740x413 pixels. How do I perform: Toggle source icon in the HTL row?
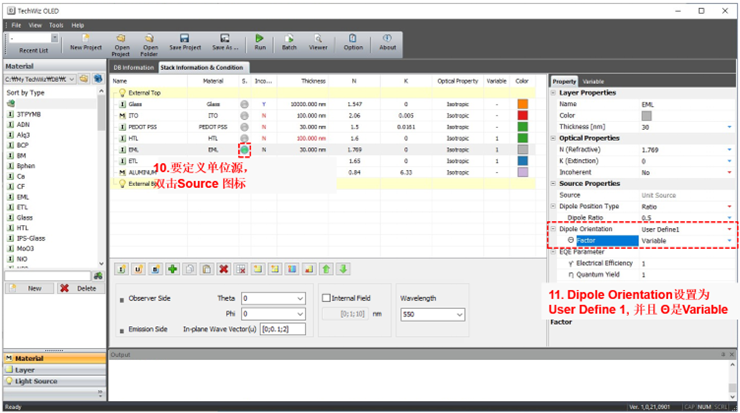pyautogui.click(x=244, y=138)
